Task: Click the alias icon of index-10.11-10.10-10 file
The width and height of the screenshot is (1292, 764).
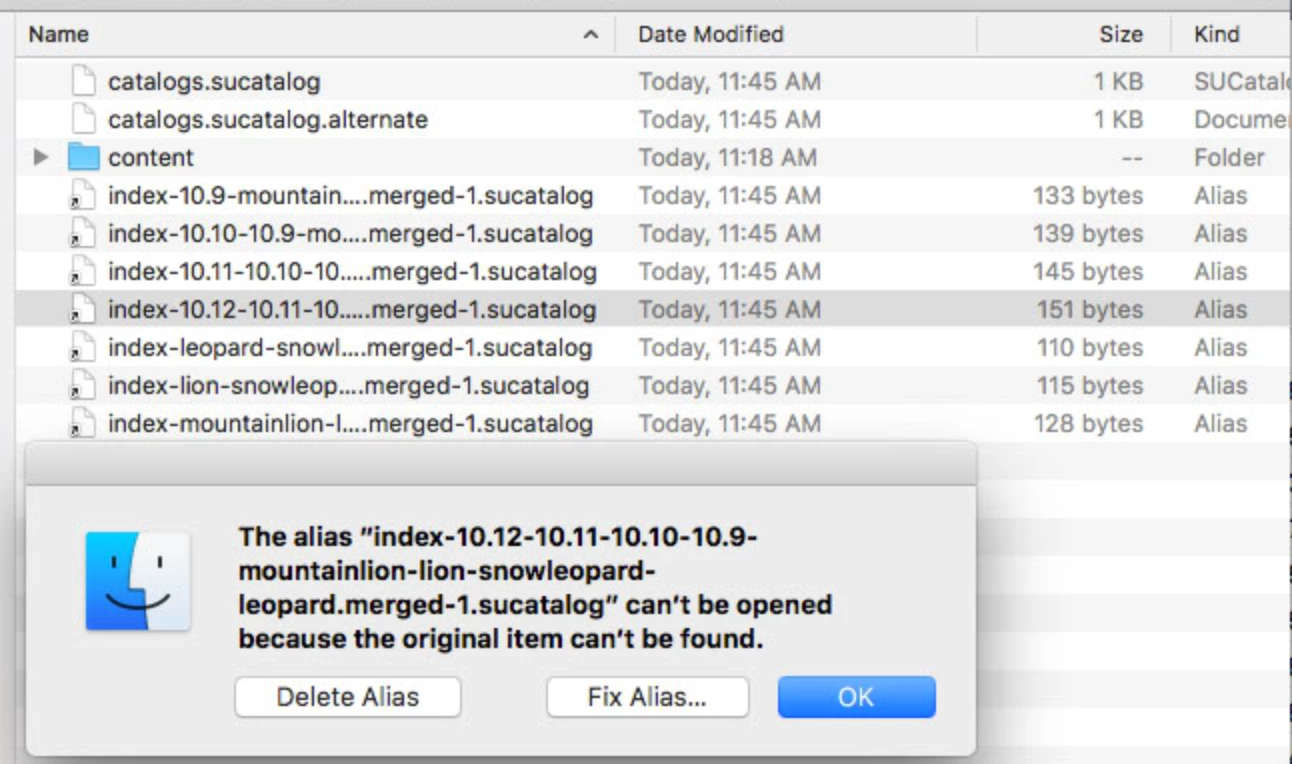Action: point(84,271)
